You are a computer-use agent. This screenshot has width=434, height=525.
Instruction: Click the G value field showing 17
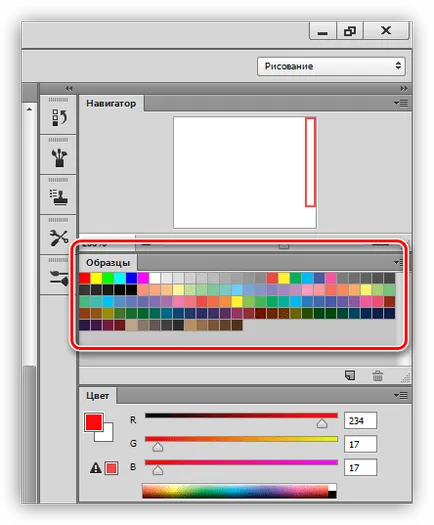[x=360, y=444]
